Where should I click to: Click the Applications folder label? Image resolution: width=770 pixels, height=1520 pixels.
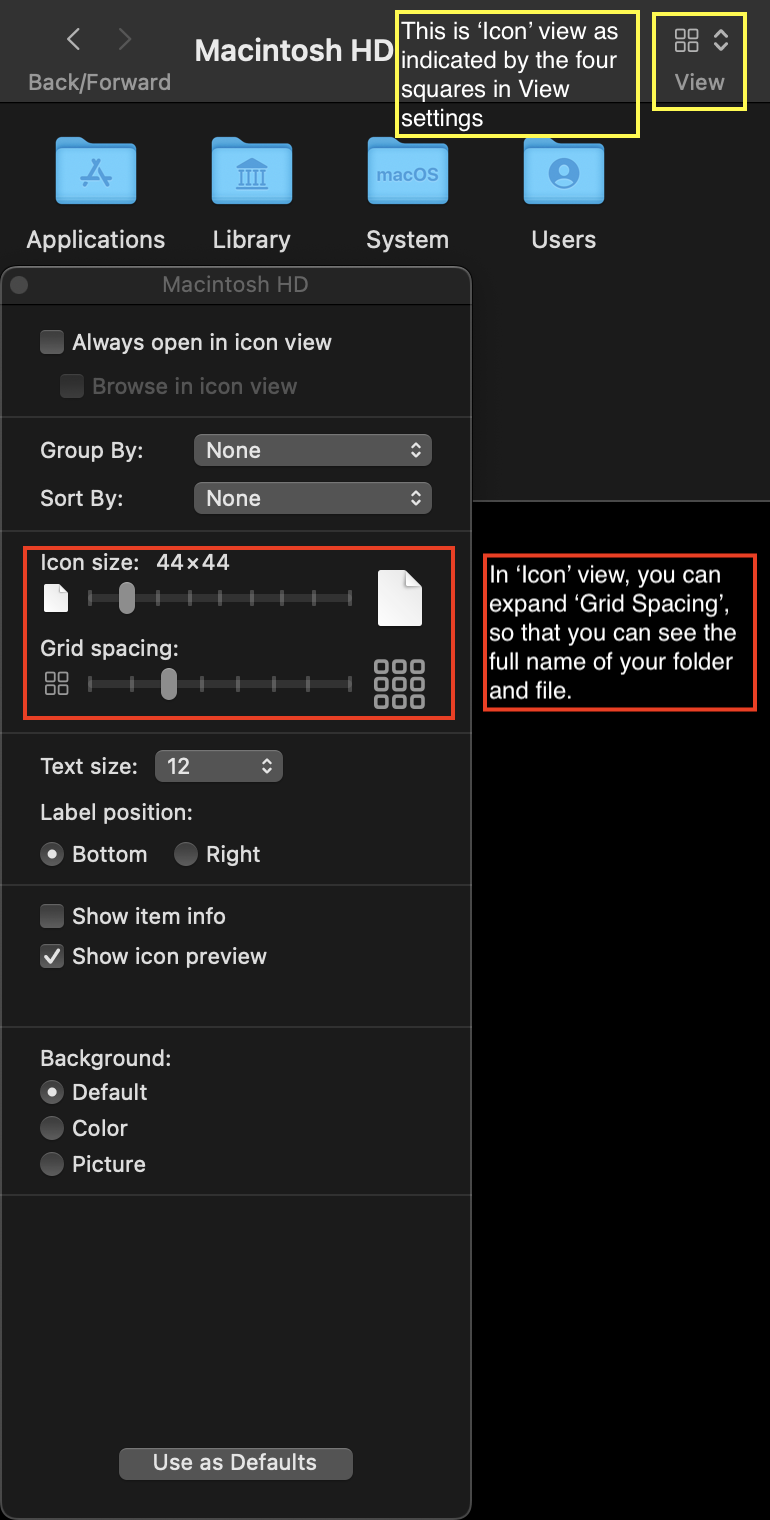[x=96, y=240]
